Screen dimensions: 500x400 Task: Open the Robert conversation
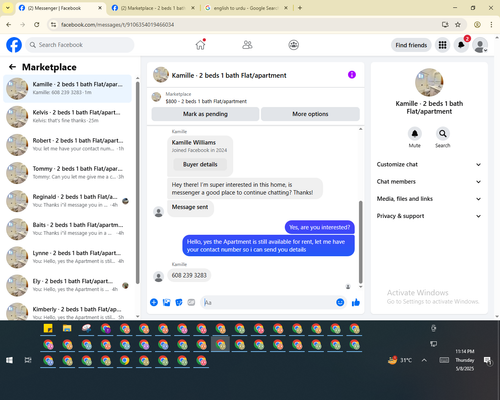click(x=67, y=145)
